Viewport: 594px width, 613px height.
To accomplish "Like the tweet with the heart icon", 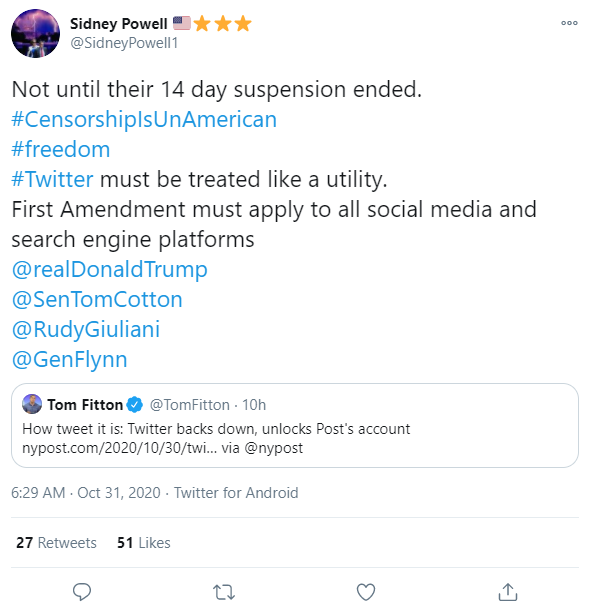I will (366, 592).
